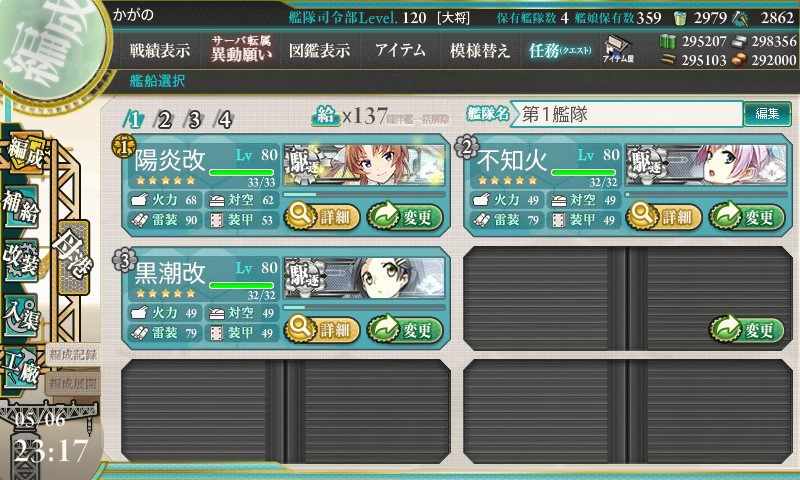Click the 給 fleet resupply icon
Image resolution: width=800 pixels, height=480 pixels.
pyautogui.click(x=326, y=116)
